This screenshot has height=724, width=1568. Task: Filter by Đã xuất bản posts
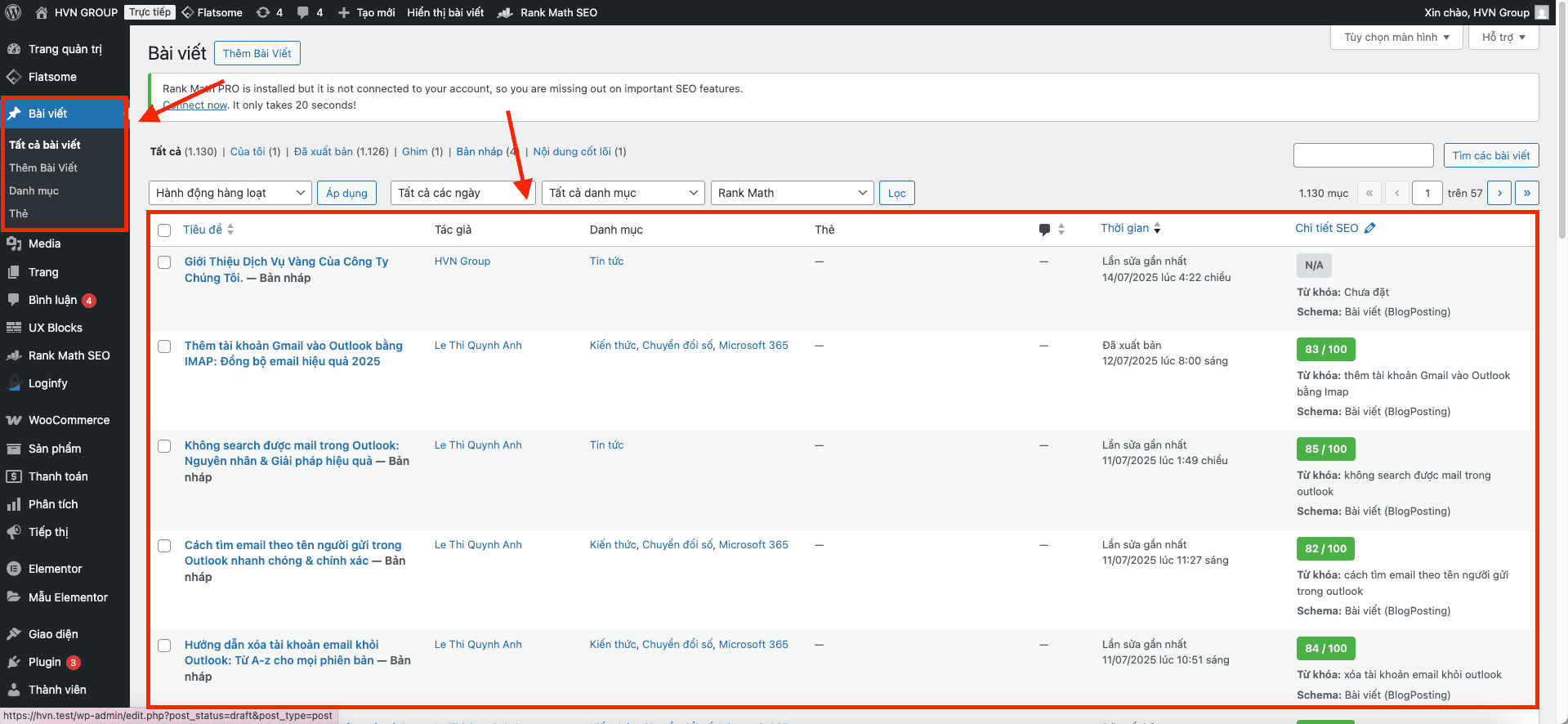[323, 151]
